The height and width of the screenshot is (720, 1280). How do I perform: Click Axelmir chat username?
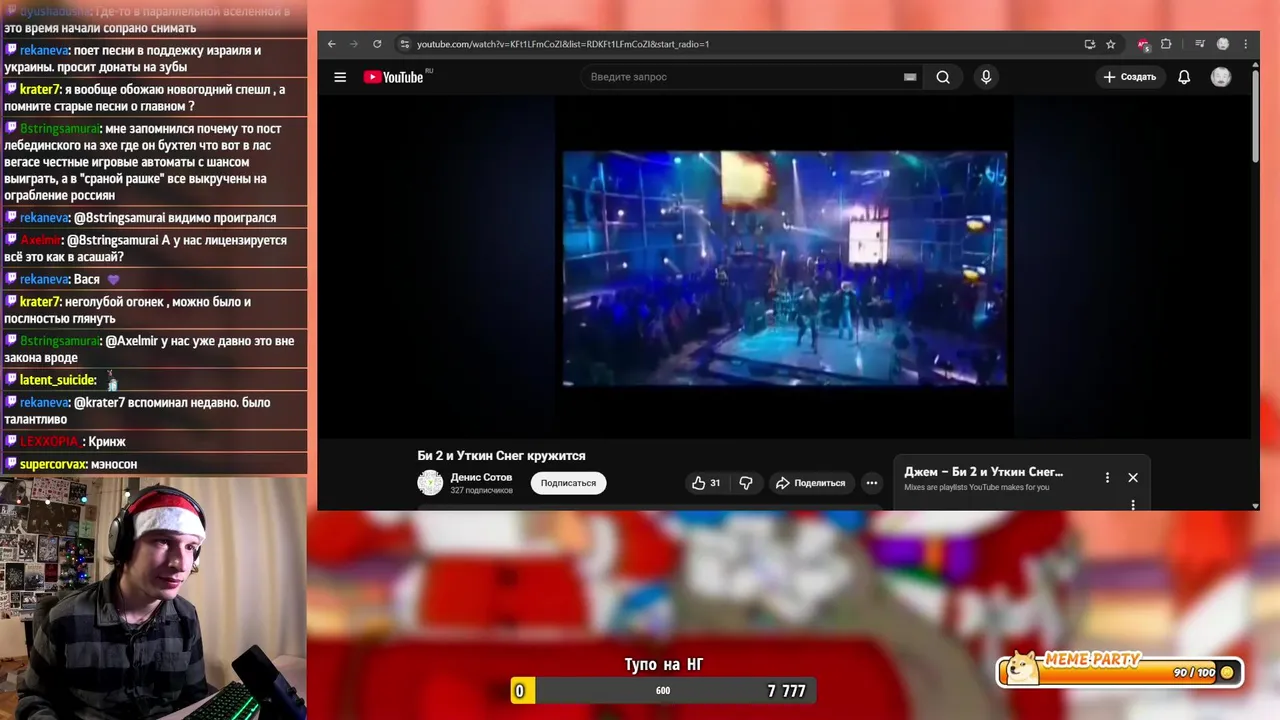coord(41,240)
